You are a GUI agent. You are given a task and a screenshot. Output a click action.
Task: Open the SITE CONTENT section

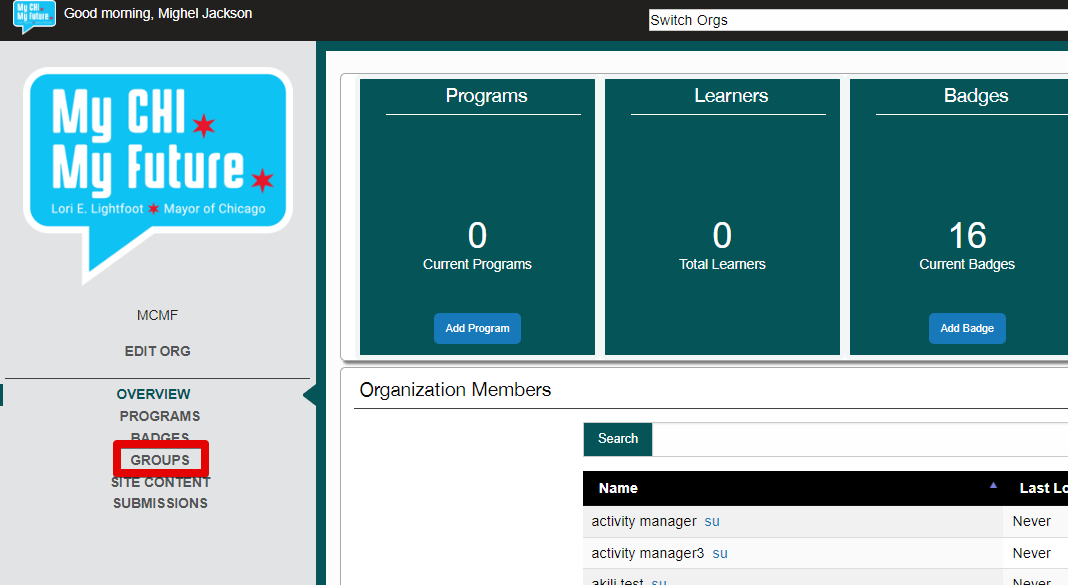point(160,482)
